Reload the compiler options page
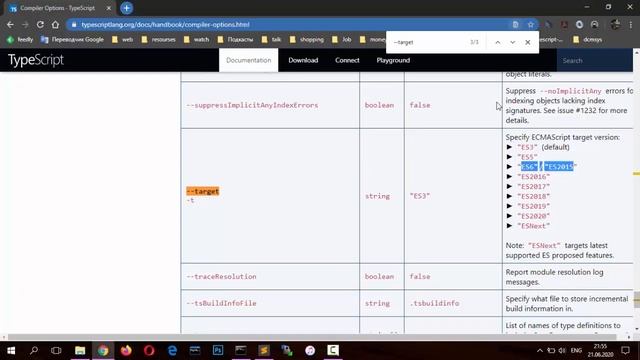The image size is (640, 360). [40, 24]
